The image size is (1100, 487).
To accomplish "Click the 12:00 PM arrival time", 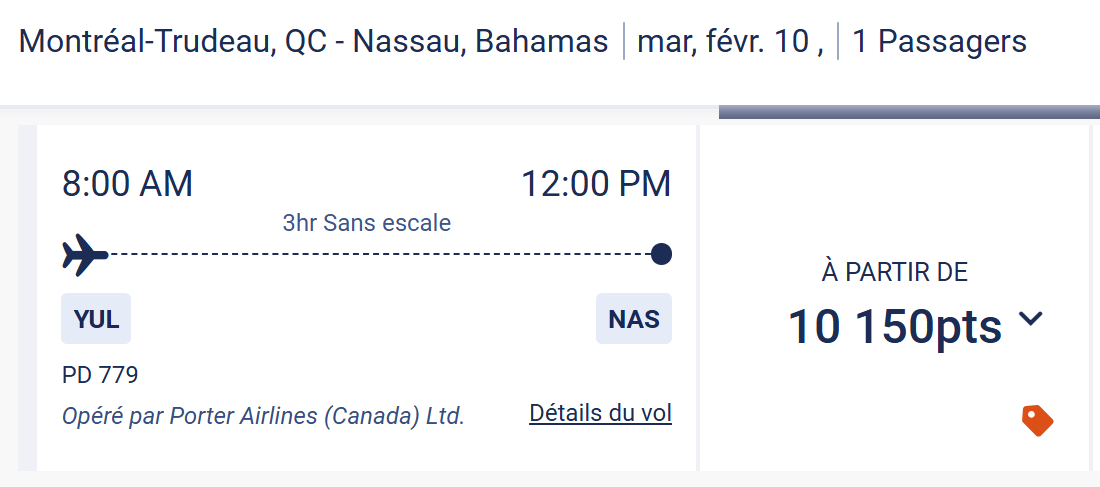I will point(596,184).
